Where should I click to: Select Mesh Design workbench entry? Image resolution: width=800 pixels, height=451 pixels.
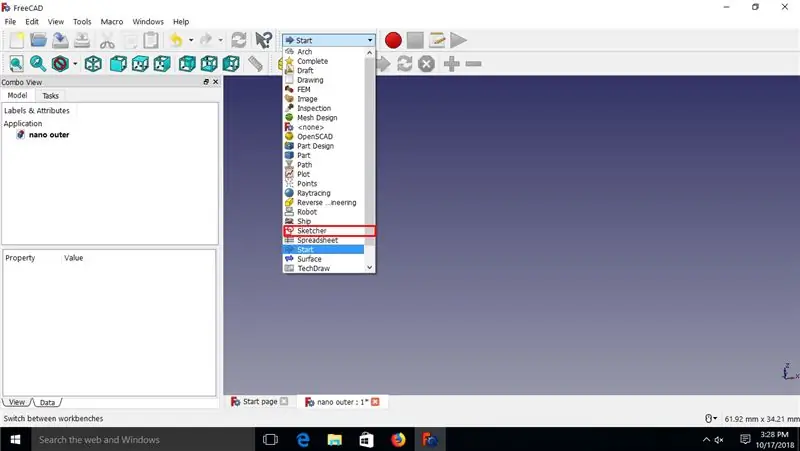(323, 117)
